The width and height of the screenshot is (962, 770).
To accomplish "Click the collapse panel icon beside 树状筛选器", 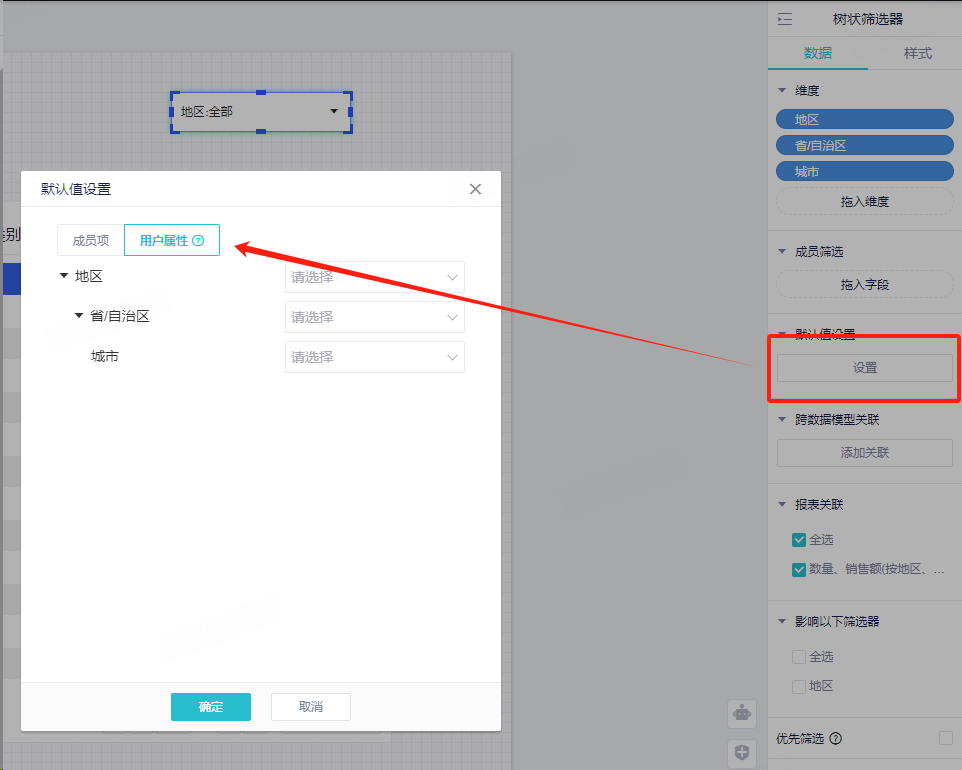I will 785,19.
